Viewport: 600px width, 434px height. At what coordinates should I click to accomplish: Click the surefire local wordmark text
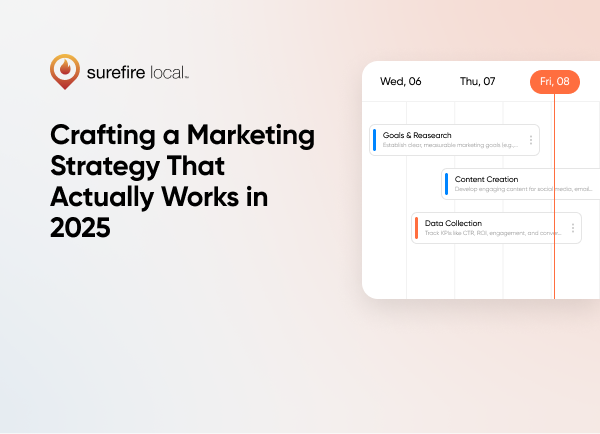pos(138,73)
